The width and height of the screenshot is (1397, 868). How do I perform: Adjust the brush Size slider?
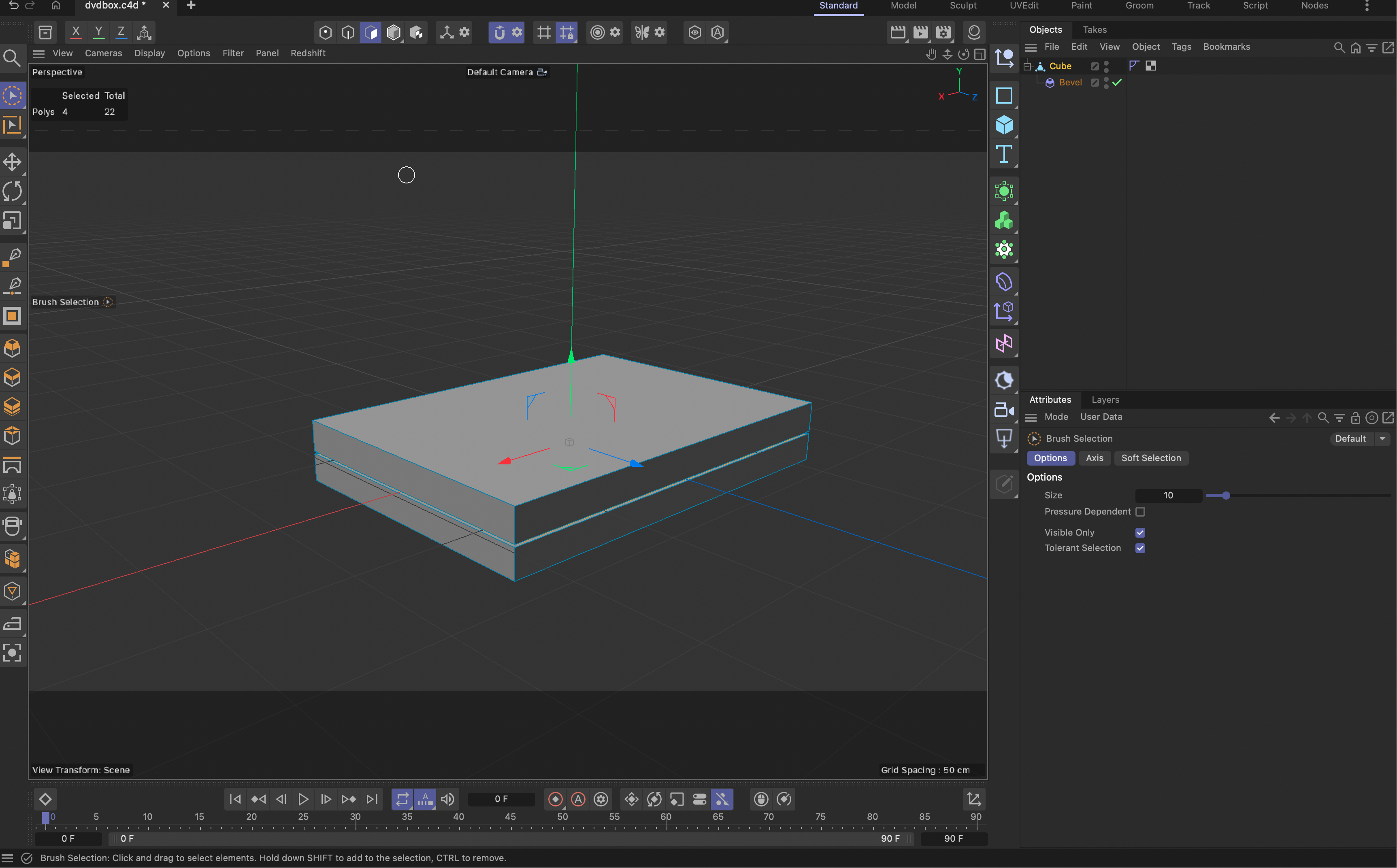tap(1225, 496)
